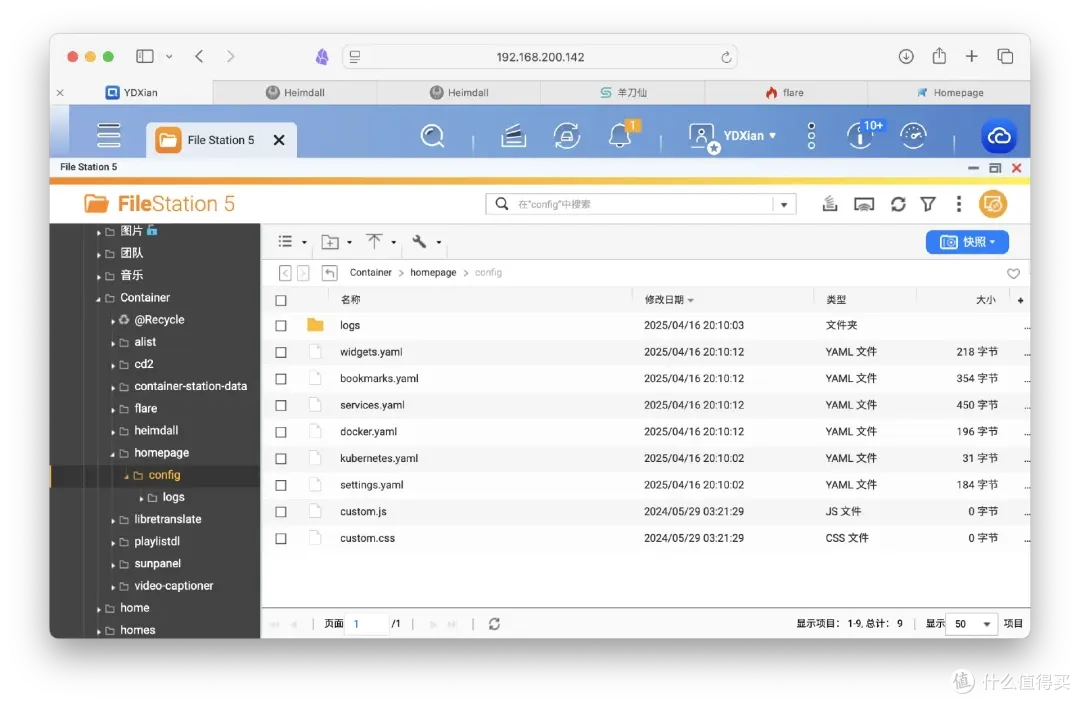Image resolution: width=1080 pixels, height=704 pixels.
Task: Refresh the file list using bottom pager icon
Action: click(494, 623)
